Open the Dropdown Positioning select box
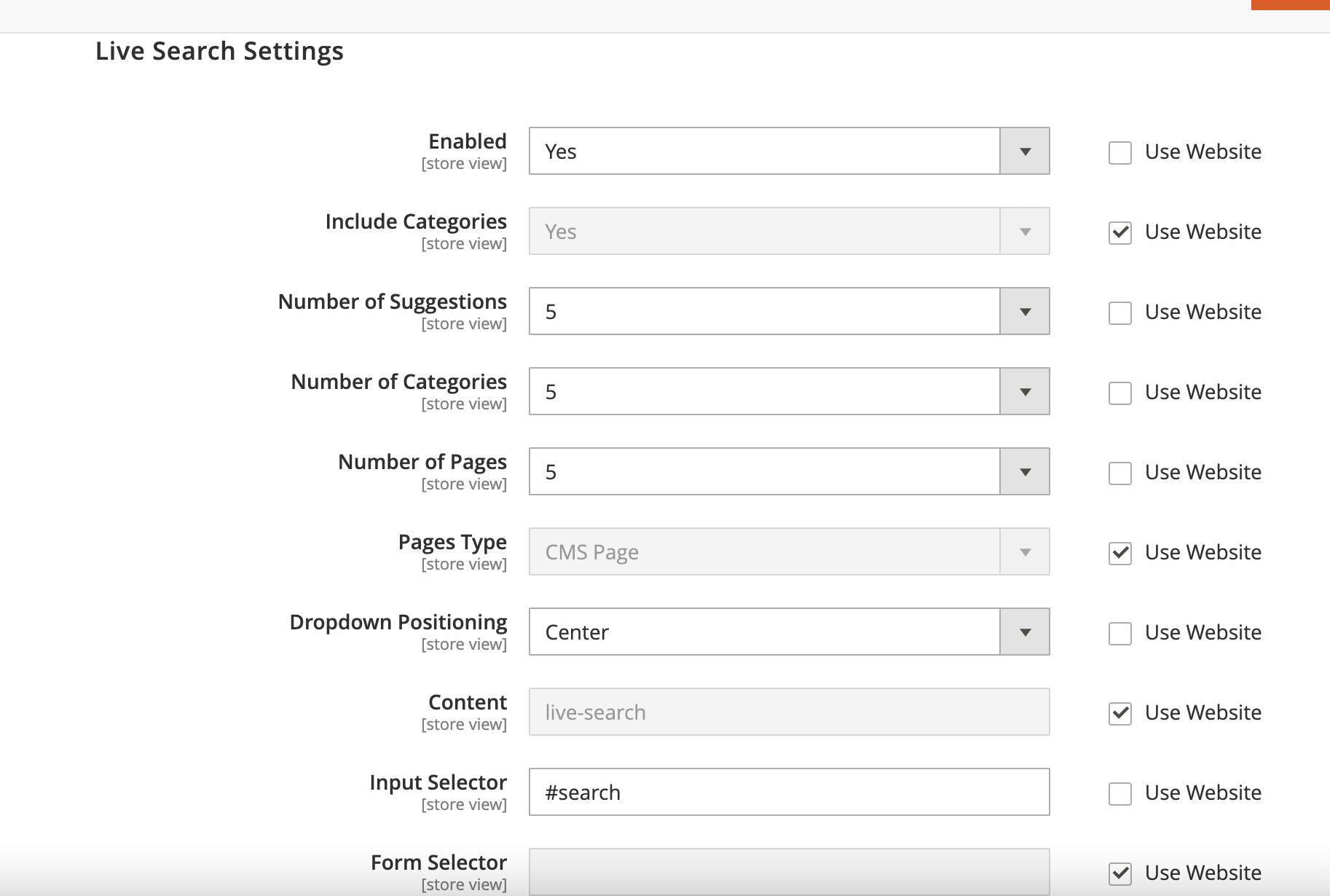The height and width of the screenshot is (896, 1330). [789, 632]
